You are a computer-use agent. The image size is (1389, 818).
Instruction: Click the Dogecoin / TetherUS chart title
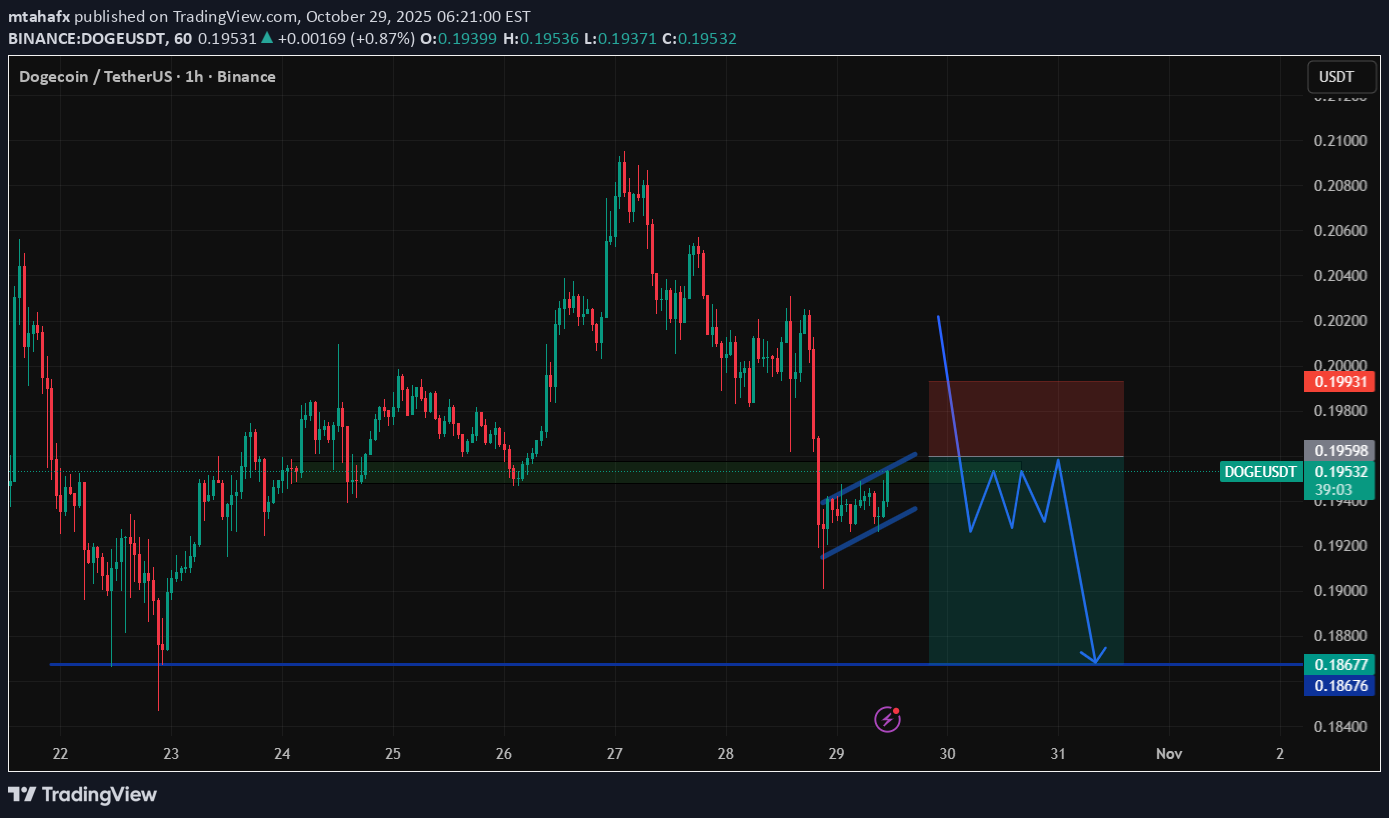click(x=147, y=77)
